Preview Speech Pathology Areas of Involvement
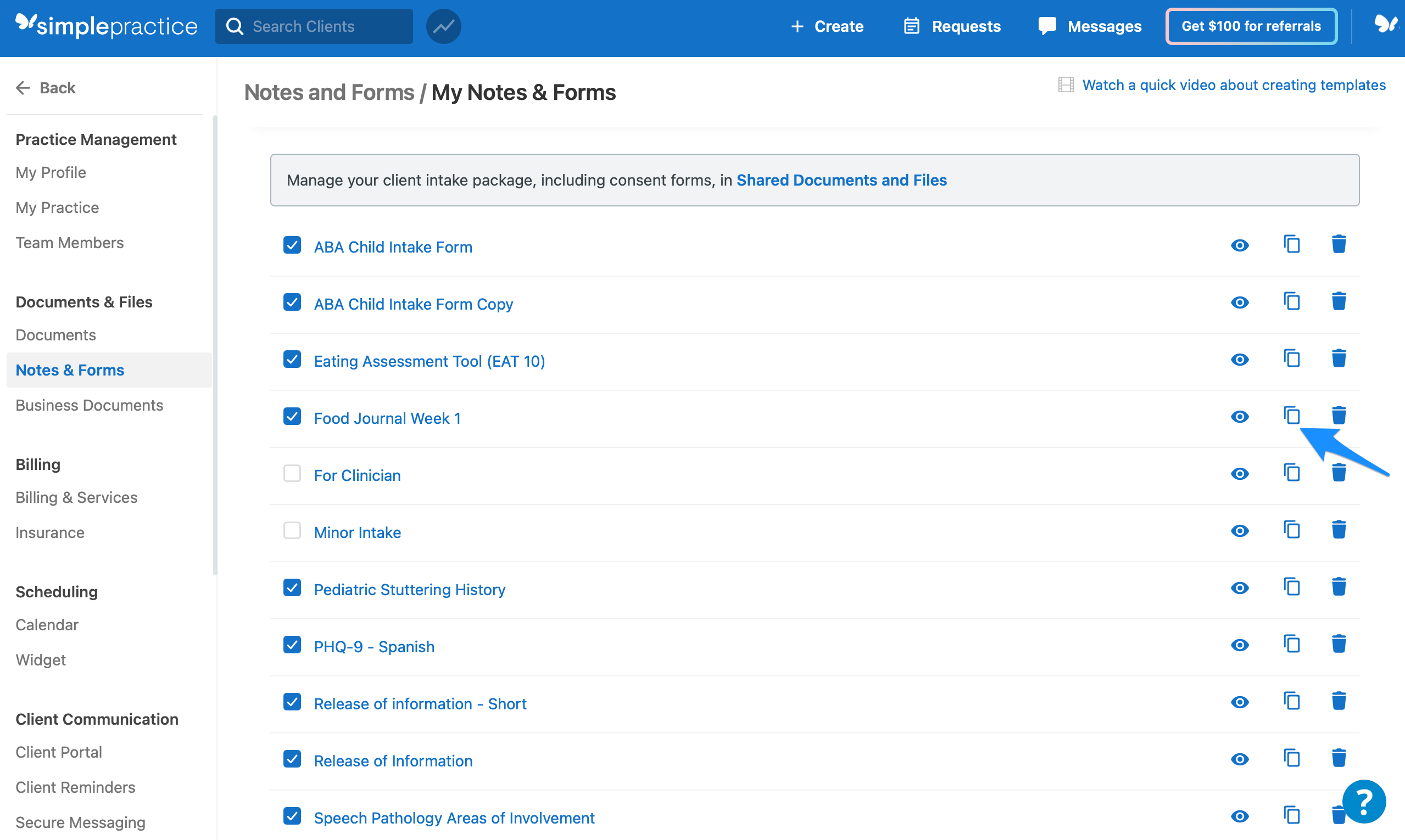The height and width of the screenshot is (840, 1405). (x=1239, y=817)
